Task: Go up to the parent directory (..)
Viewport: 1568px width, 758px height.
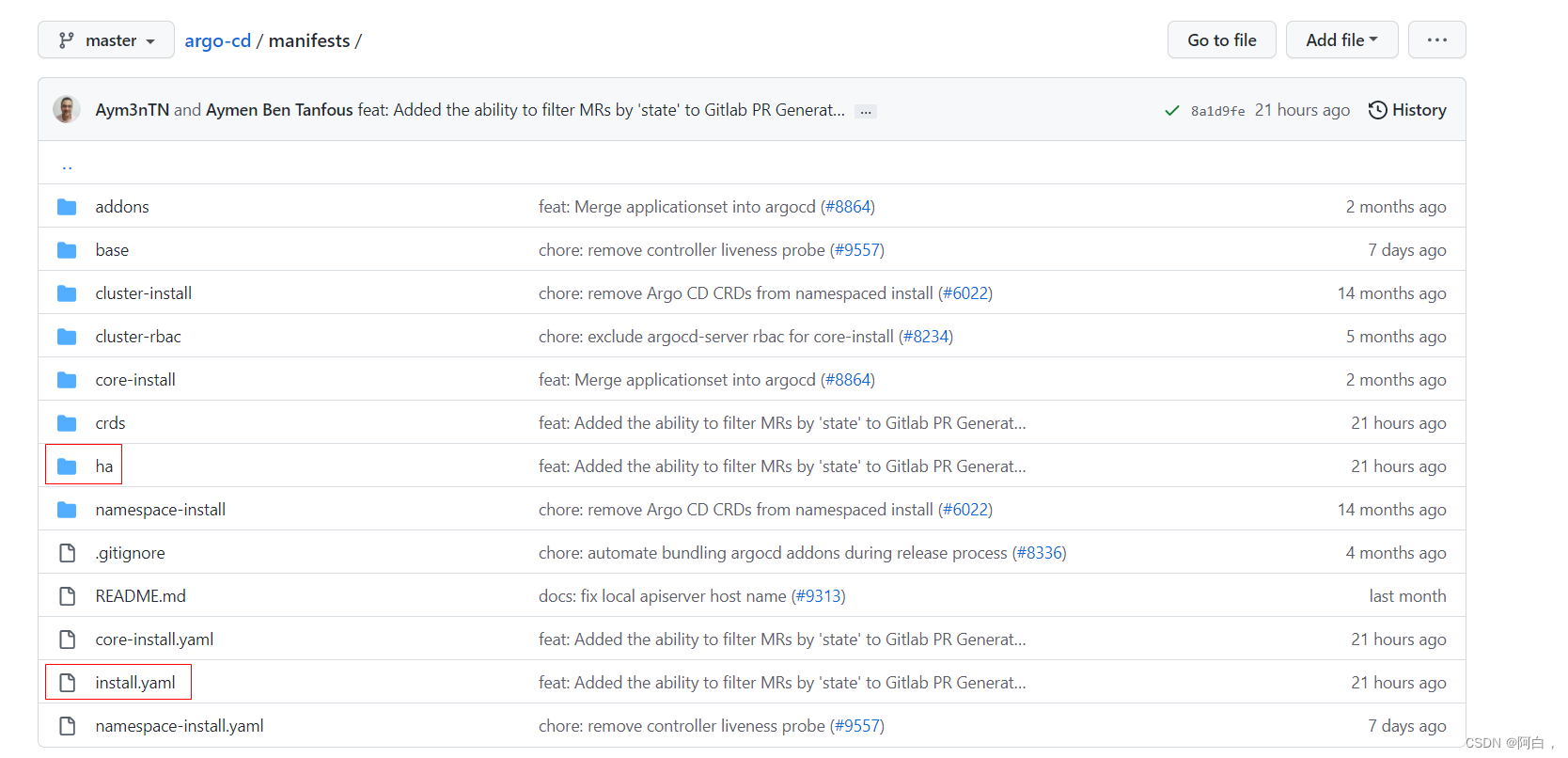Action: click(x=67, y=165)
